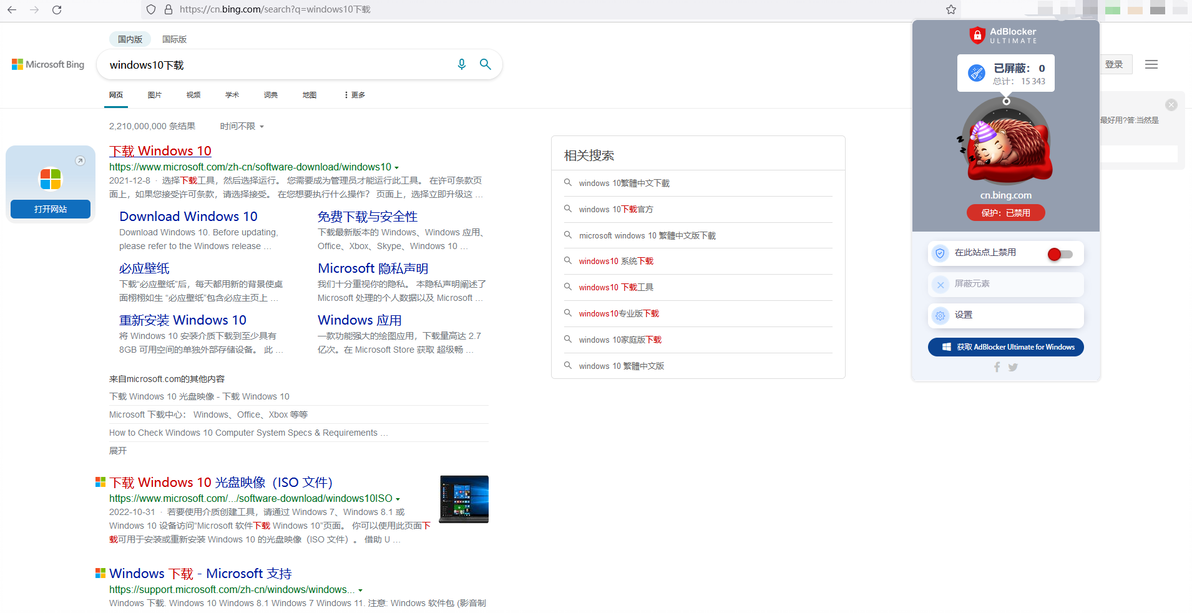Click related search windows 10 繁體中文版
The width and height of the screenshot is (1192, 613).
[x=621, y=366]
